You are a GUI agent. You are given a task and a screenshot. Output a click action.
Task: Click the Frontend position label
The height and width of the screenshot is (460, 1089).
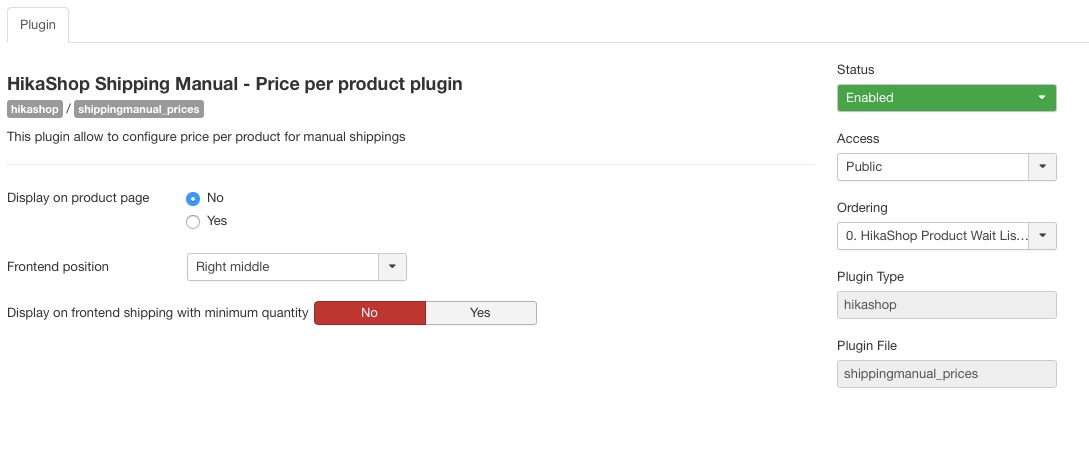click(58, 267)
